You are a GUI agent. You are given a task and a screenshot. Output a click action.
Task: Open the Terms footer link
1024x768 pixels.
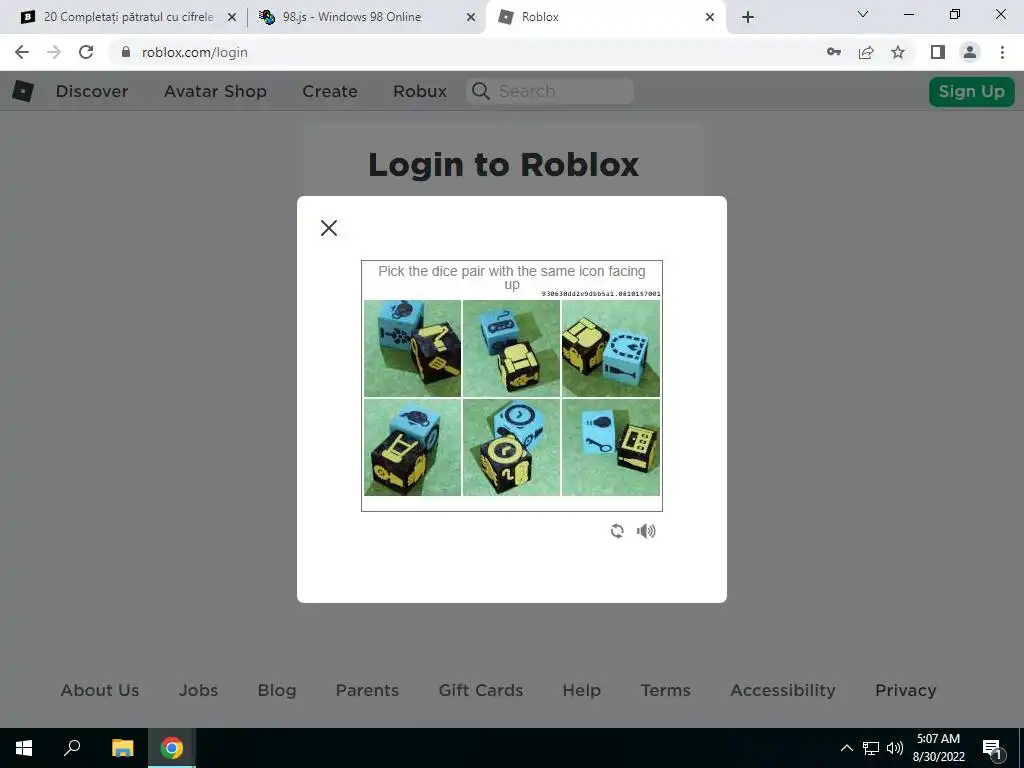coord(665,690)
